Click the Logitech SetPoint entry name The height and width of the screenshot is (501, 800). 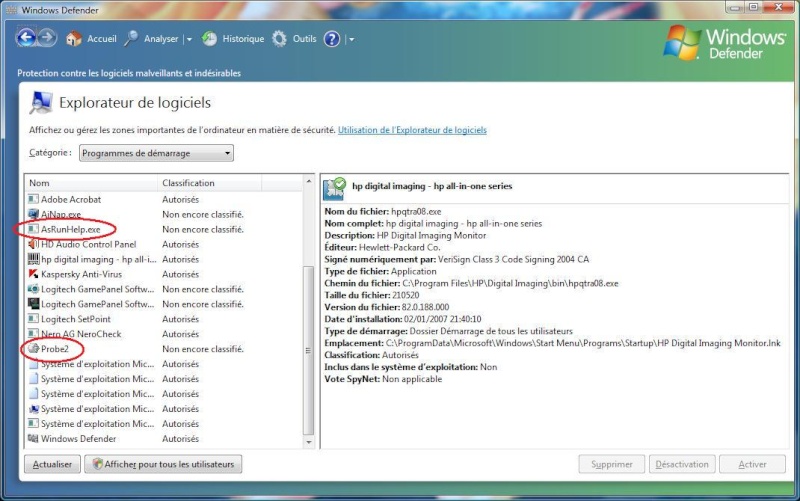pyautogui.click(x=76, y=319)
